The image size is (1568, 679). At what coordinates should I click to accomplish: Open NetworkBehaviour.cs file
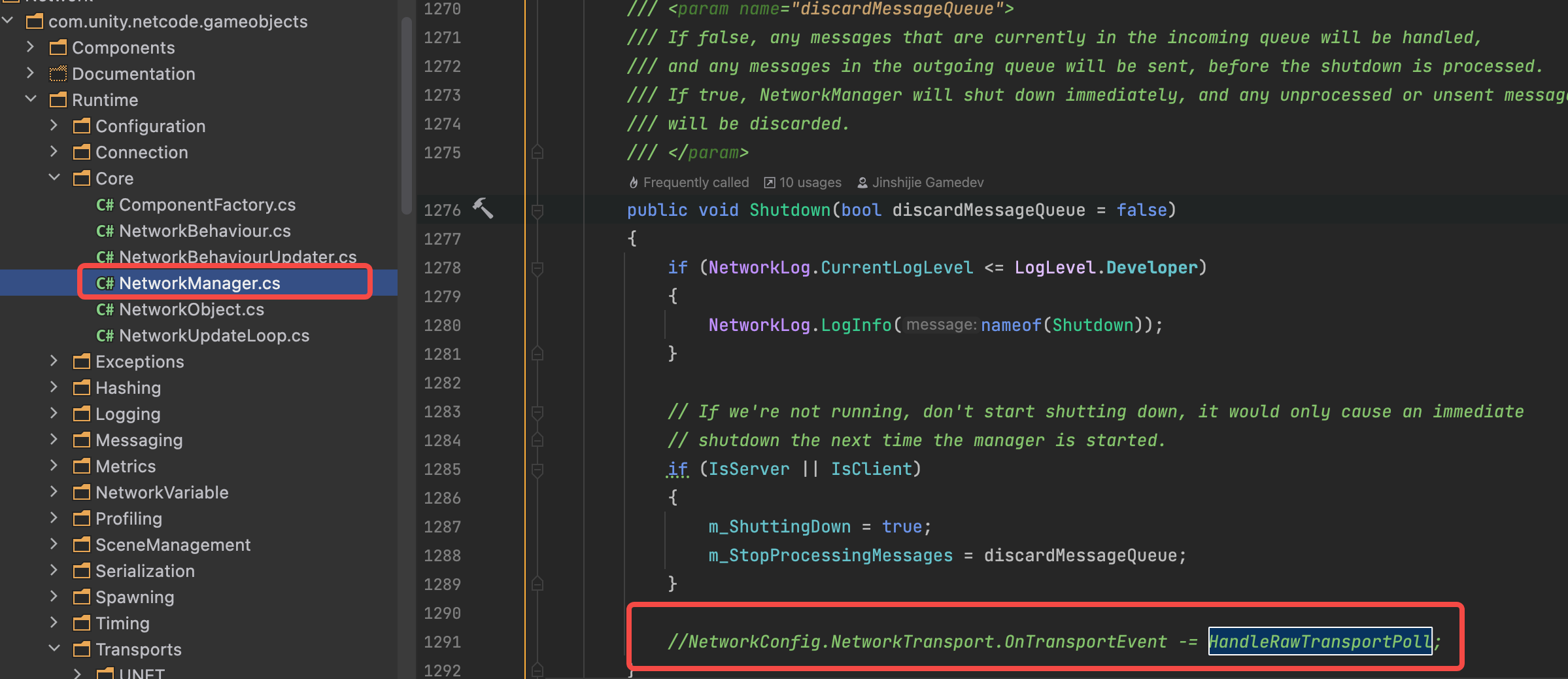click(x=205, y=231)
